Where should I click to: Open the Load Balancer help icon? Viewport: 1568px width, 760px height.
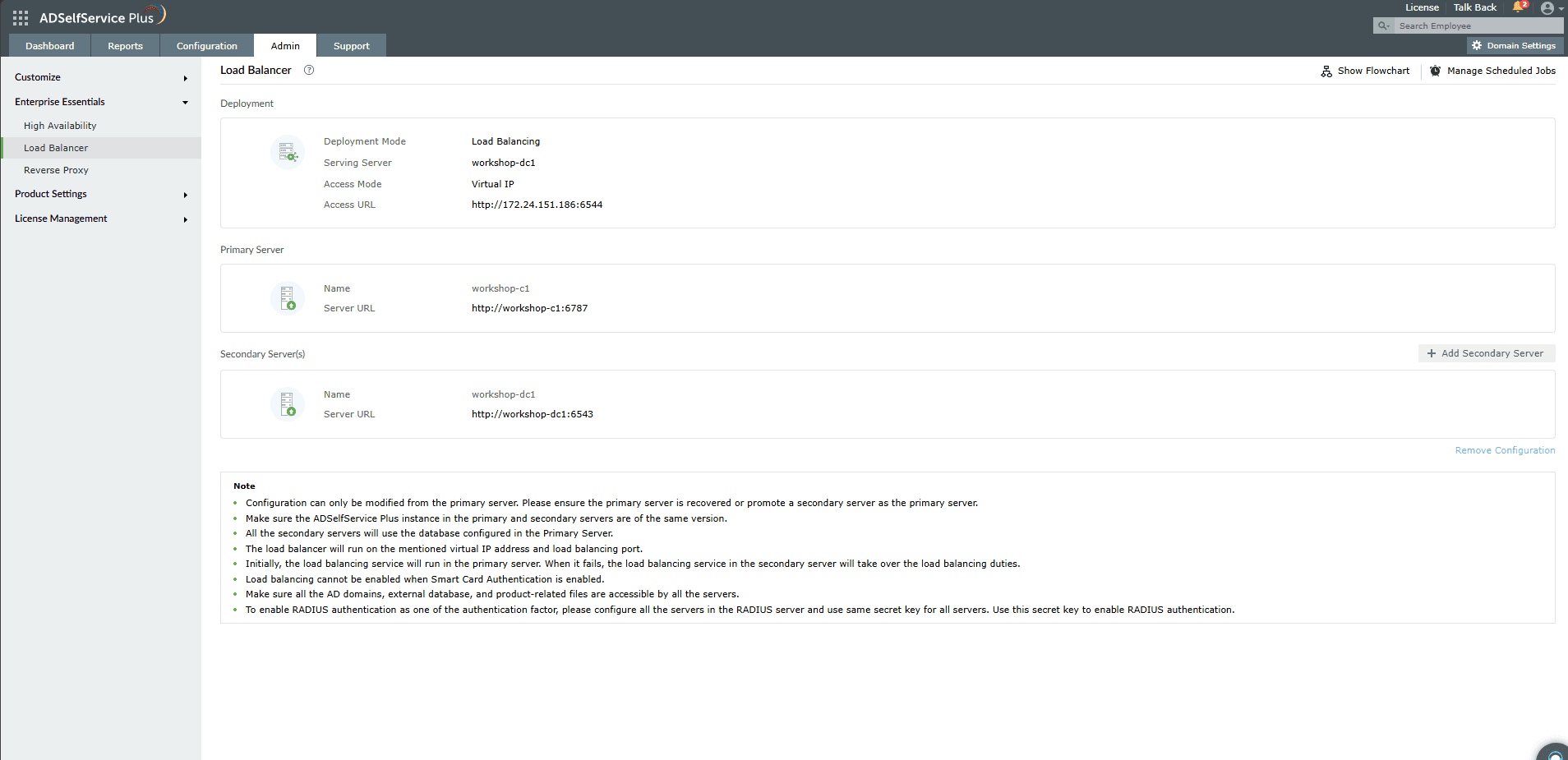coord(309,70)
